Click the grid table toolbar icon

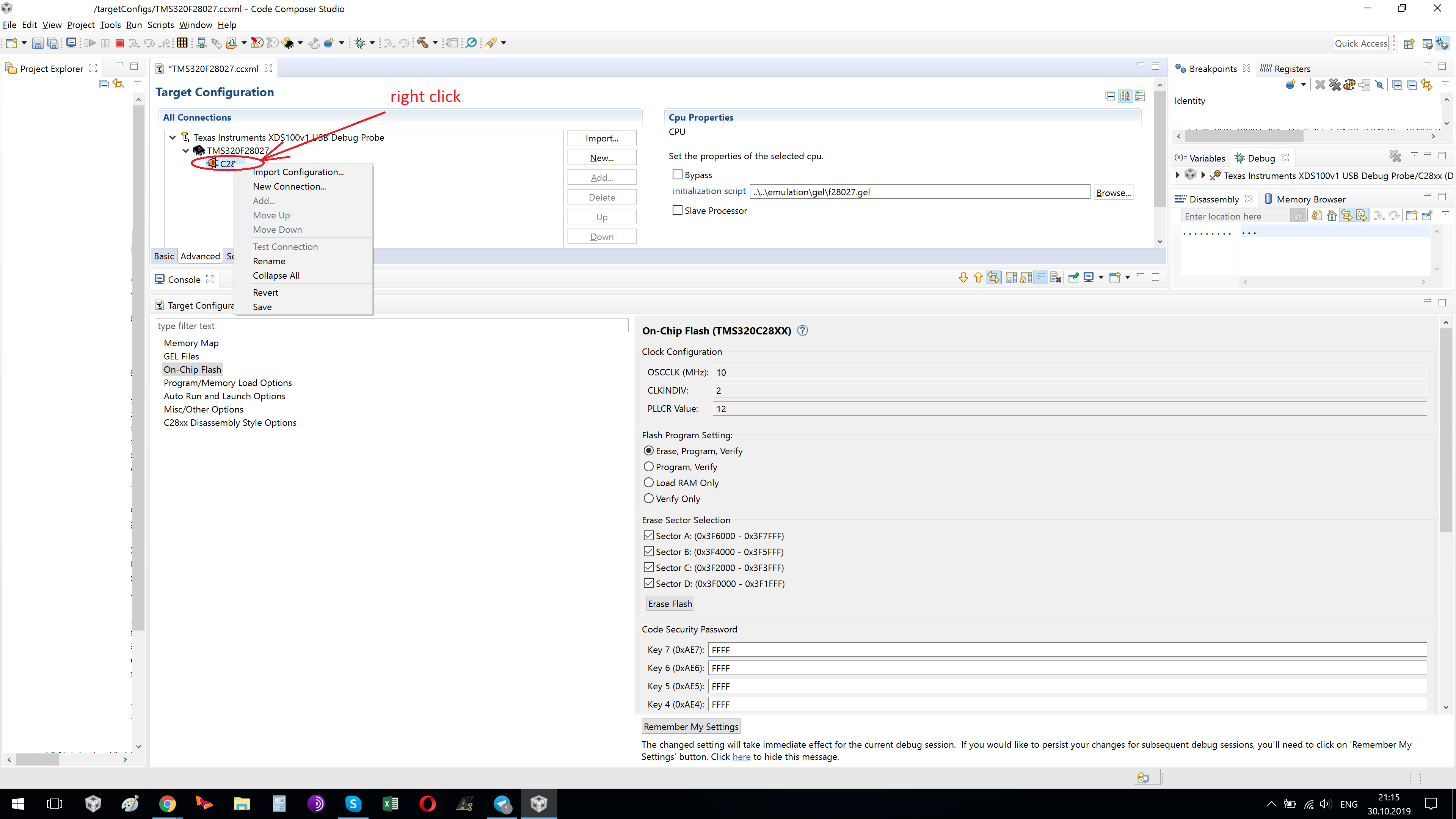pos(182,43)
